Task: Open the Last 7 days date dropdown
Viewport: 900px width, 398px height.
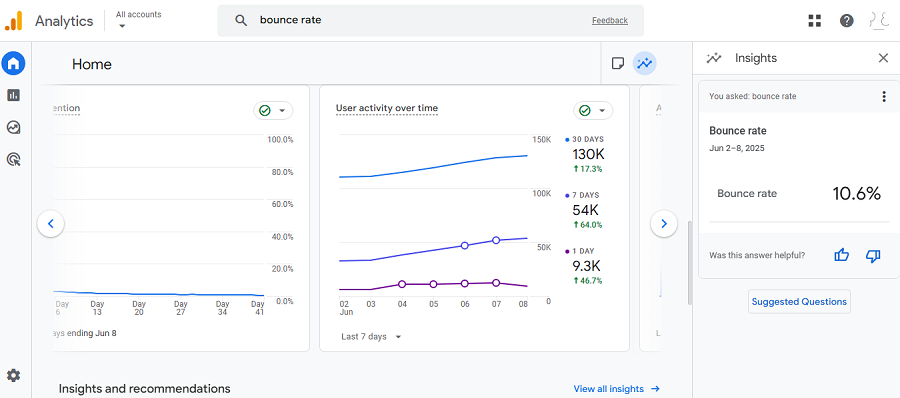Action: coord(371,337)
